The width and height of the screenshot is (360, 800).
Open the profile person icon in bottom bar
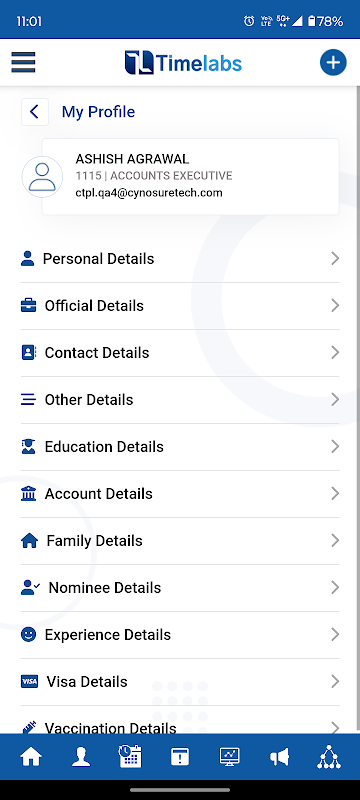click(x=81, y=757)
